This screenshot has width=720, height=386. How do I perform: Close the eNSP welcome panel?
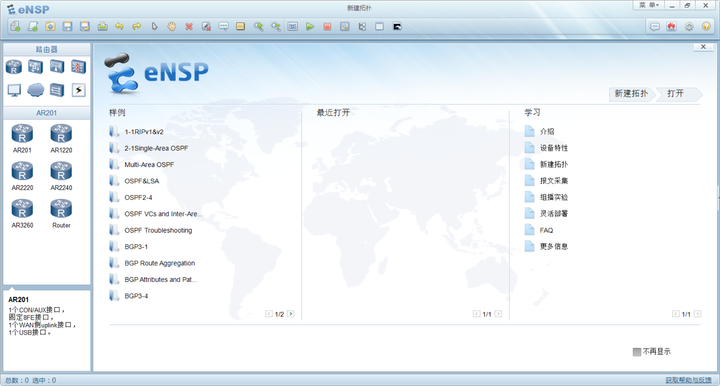tap(703, 47)
